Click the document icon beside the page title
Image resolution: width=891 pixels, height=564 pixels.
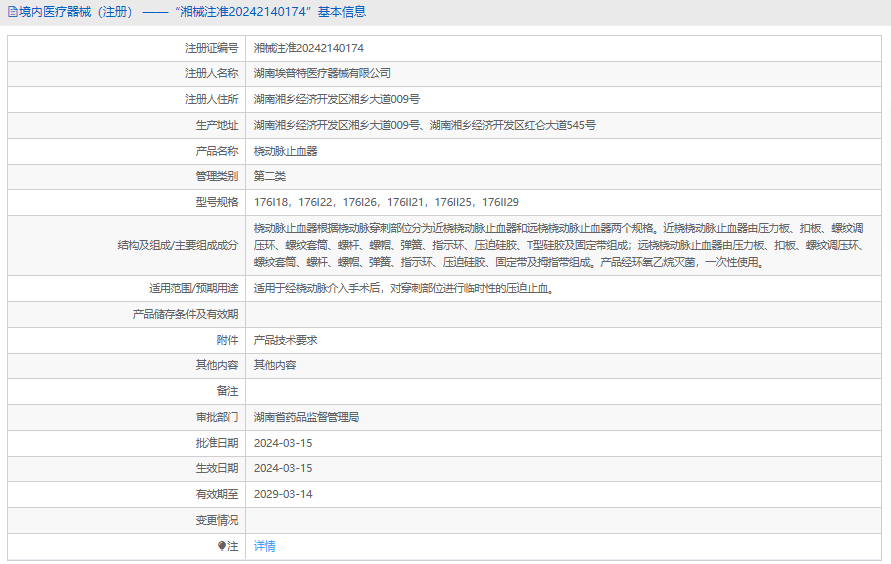(x=13, y=12)
